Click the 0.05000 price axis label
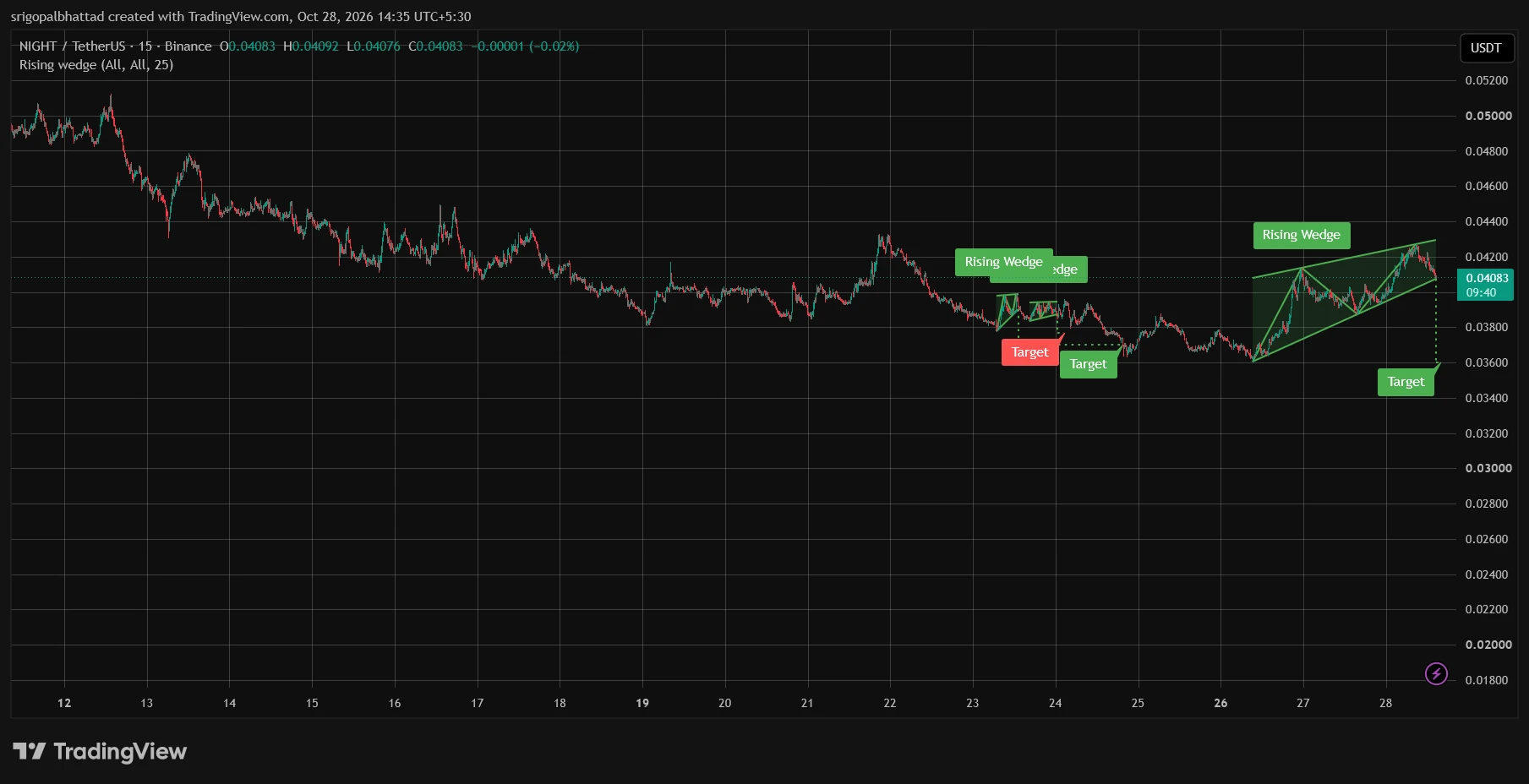Viewport: 1529px width, 784px height. 1488,116
